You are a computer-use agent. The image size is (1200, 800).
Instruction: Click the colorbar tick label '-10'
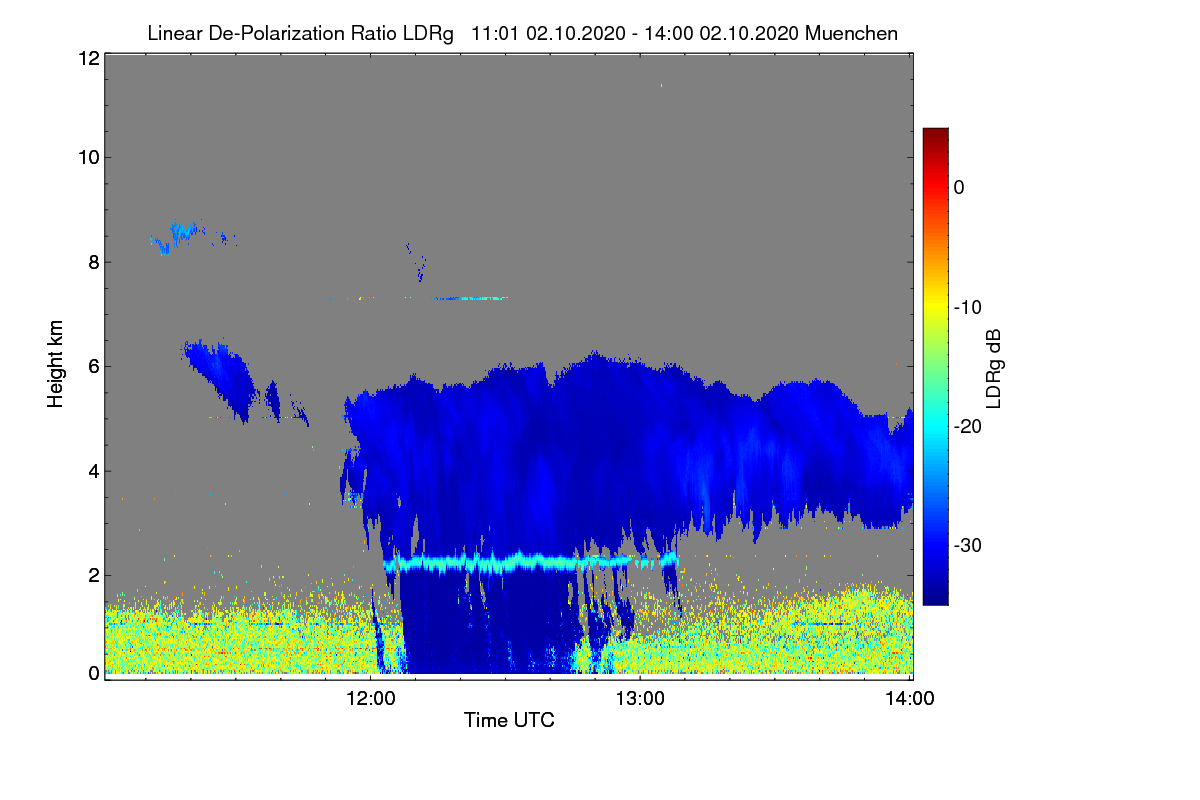[x=967, y=307]
